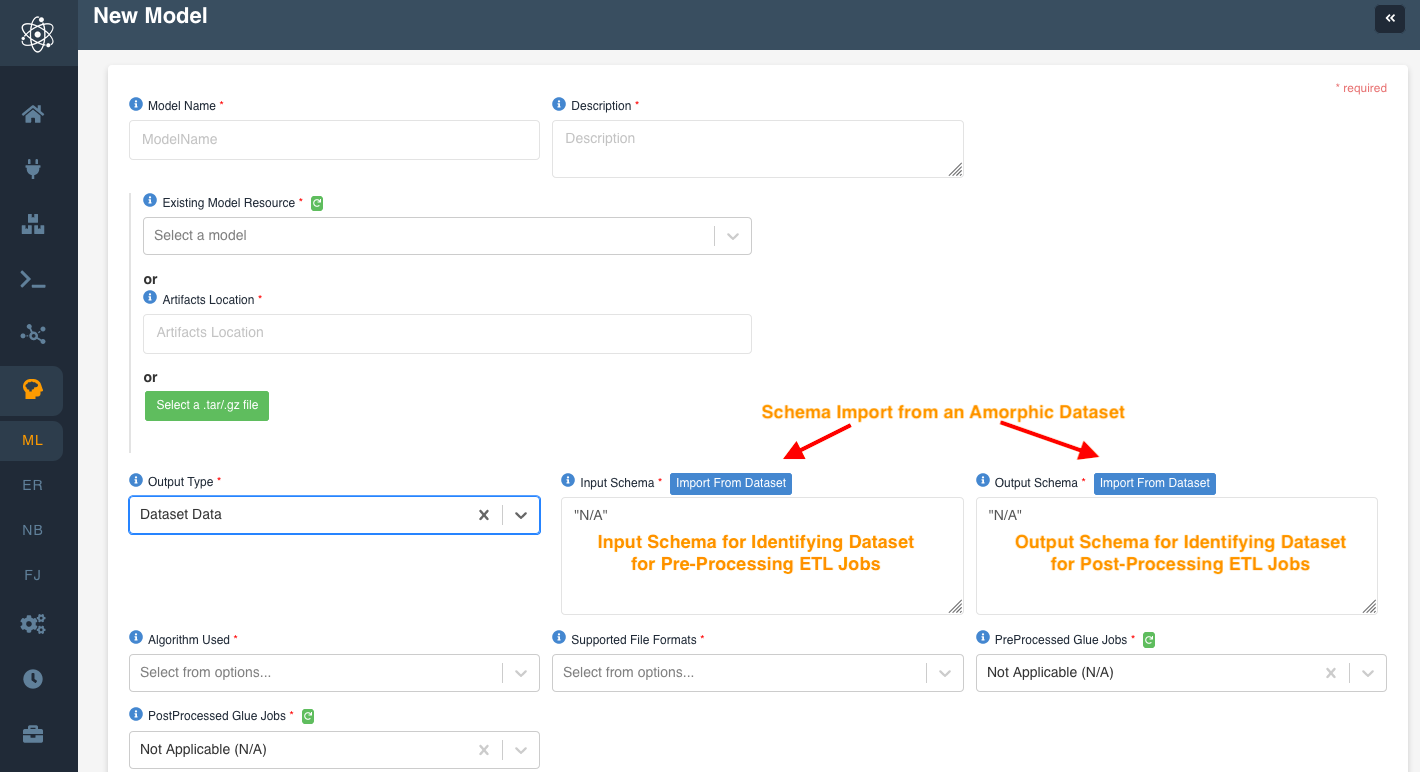Refresh the PostProcessed Glue Jobs list
1420x772 pixels.
[x=308, y=716]
